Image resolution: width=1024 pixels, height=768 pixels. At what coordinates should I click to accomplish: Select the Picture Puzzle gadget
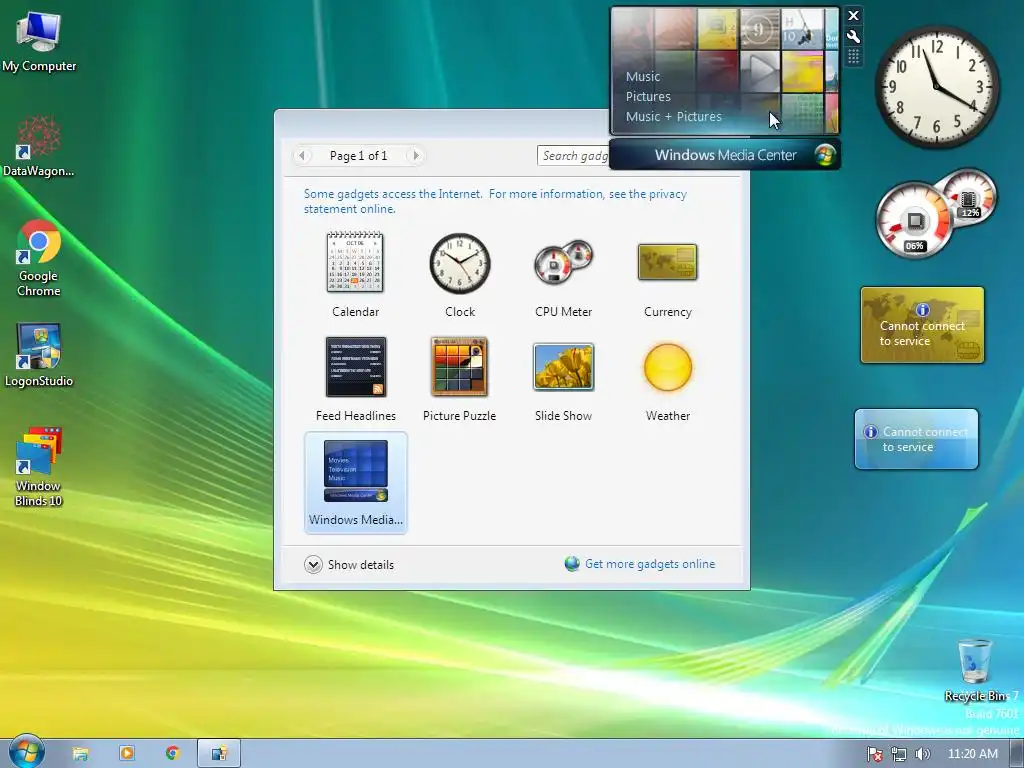(x=460, y=379)
